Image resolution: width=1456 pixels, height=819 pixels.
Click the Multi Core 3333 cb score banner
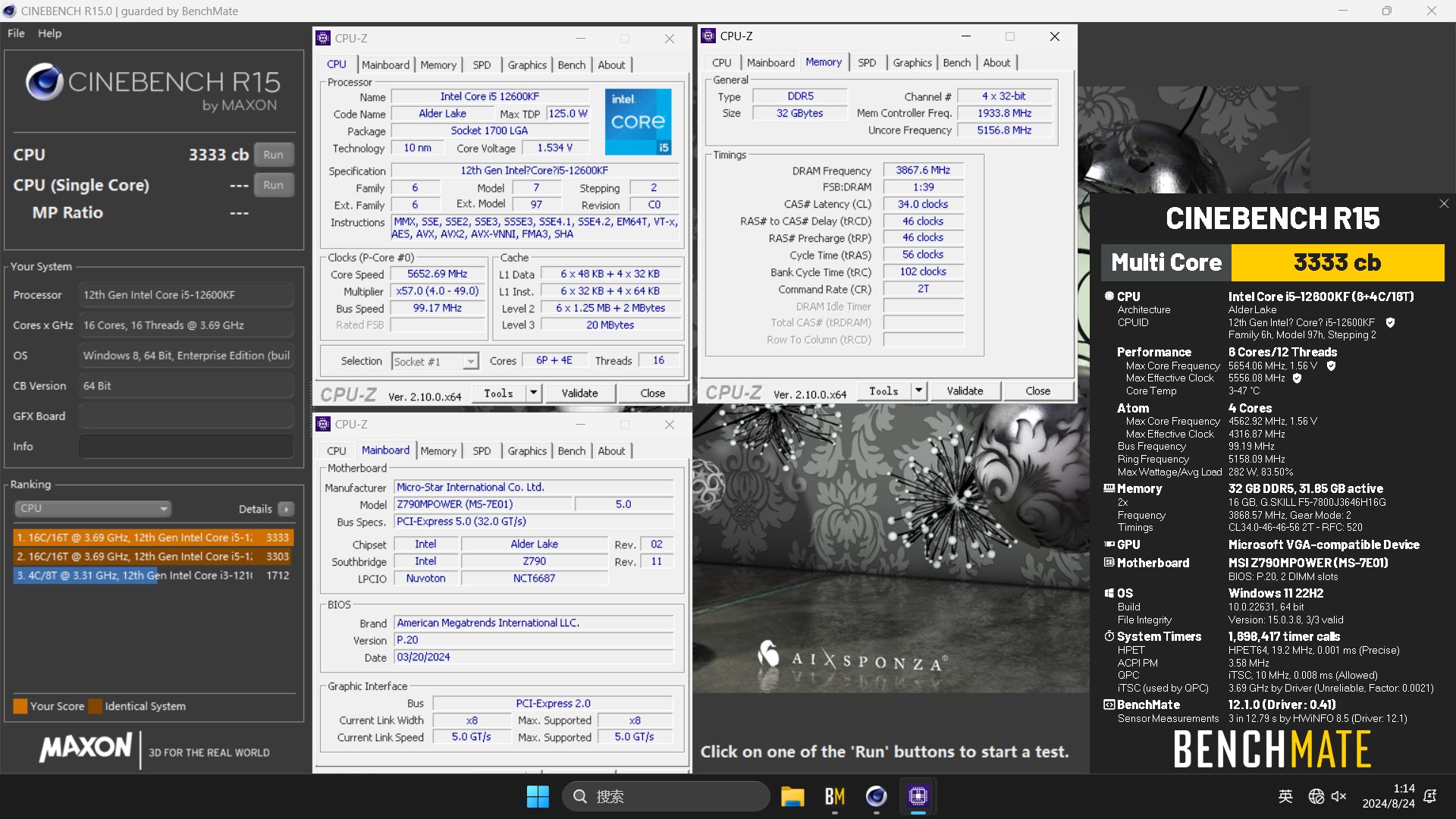pos(1272,262)
